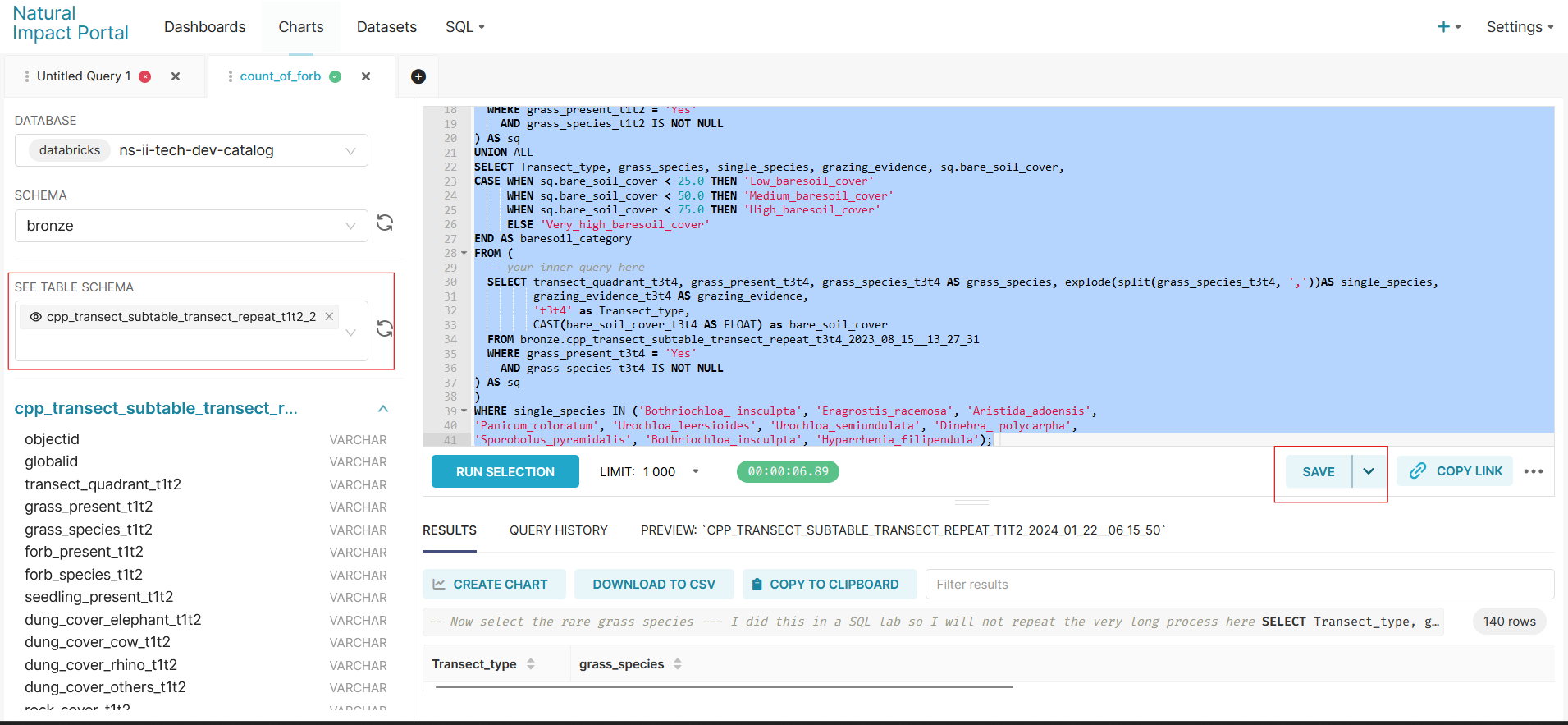
Task: Open the bronze schema dropdown
Action: [x=191, y=226]
